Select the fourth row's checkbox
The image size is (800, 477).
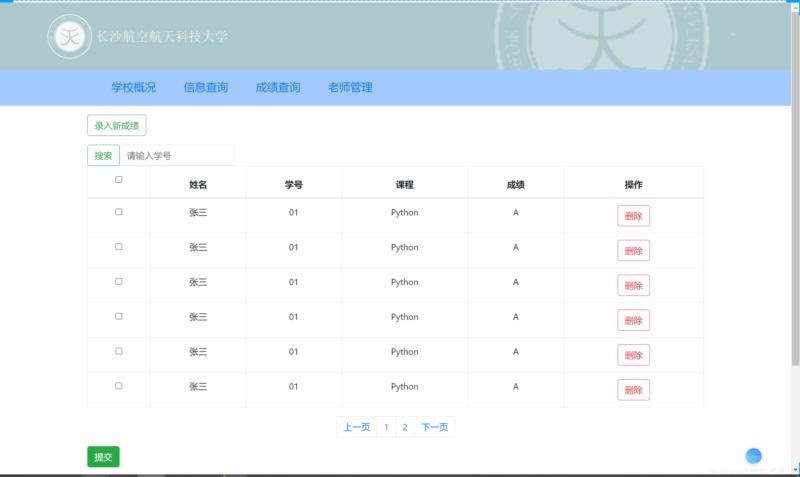[119, 316]
